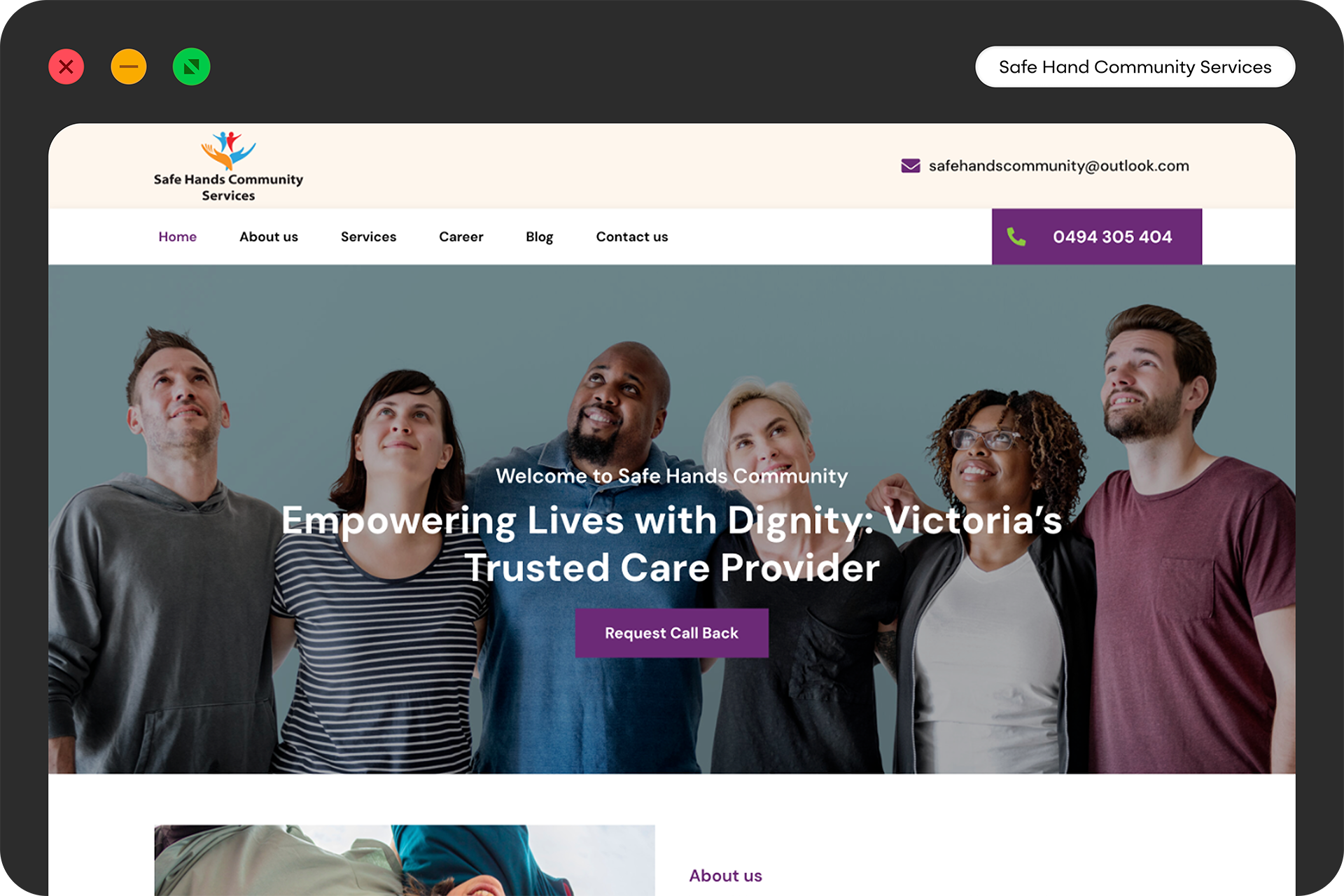Click the Request Call Back button
The height and width of the screenshot is (896, 1344).
click(x=672, y=633)
